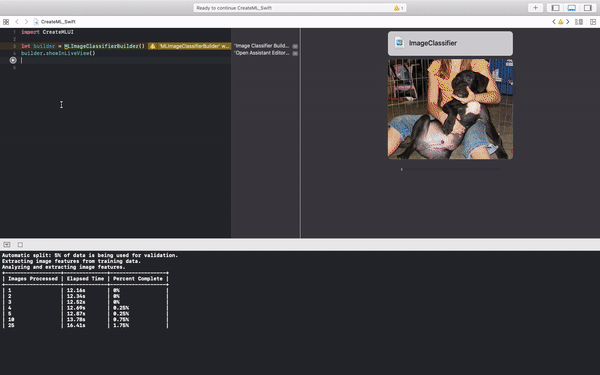Click builder.showInLiveView() on line 4

click(58, 53)
